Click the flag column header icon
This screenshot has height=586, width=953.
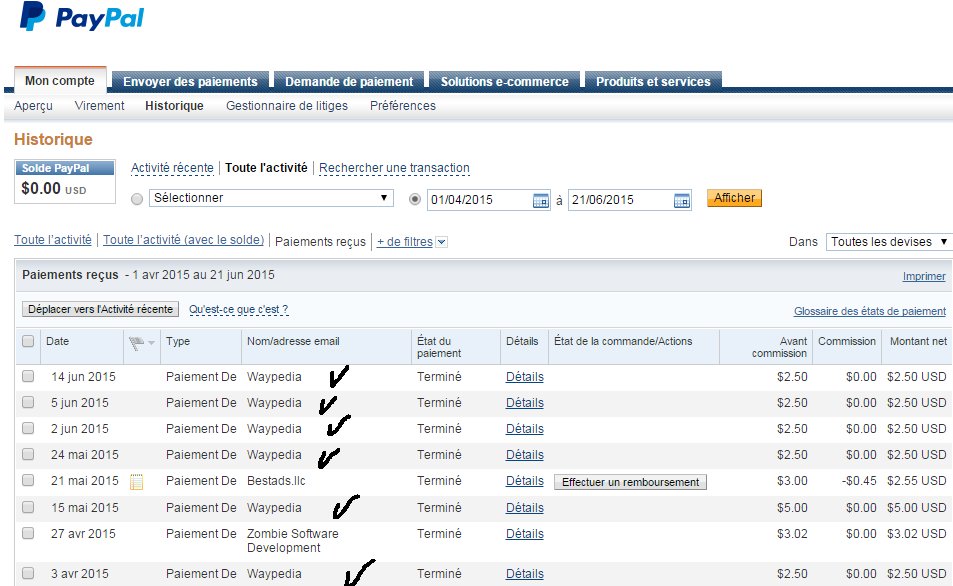pyautogui.click(x=136, y=343)
